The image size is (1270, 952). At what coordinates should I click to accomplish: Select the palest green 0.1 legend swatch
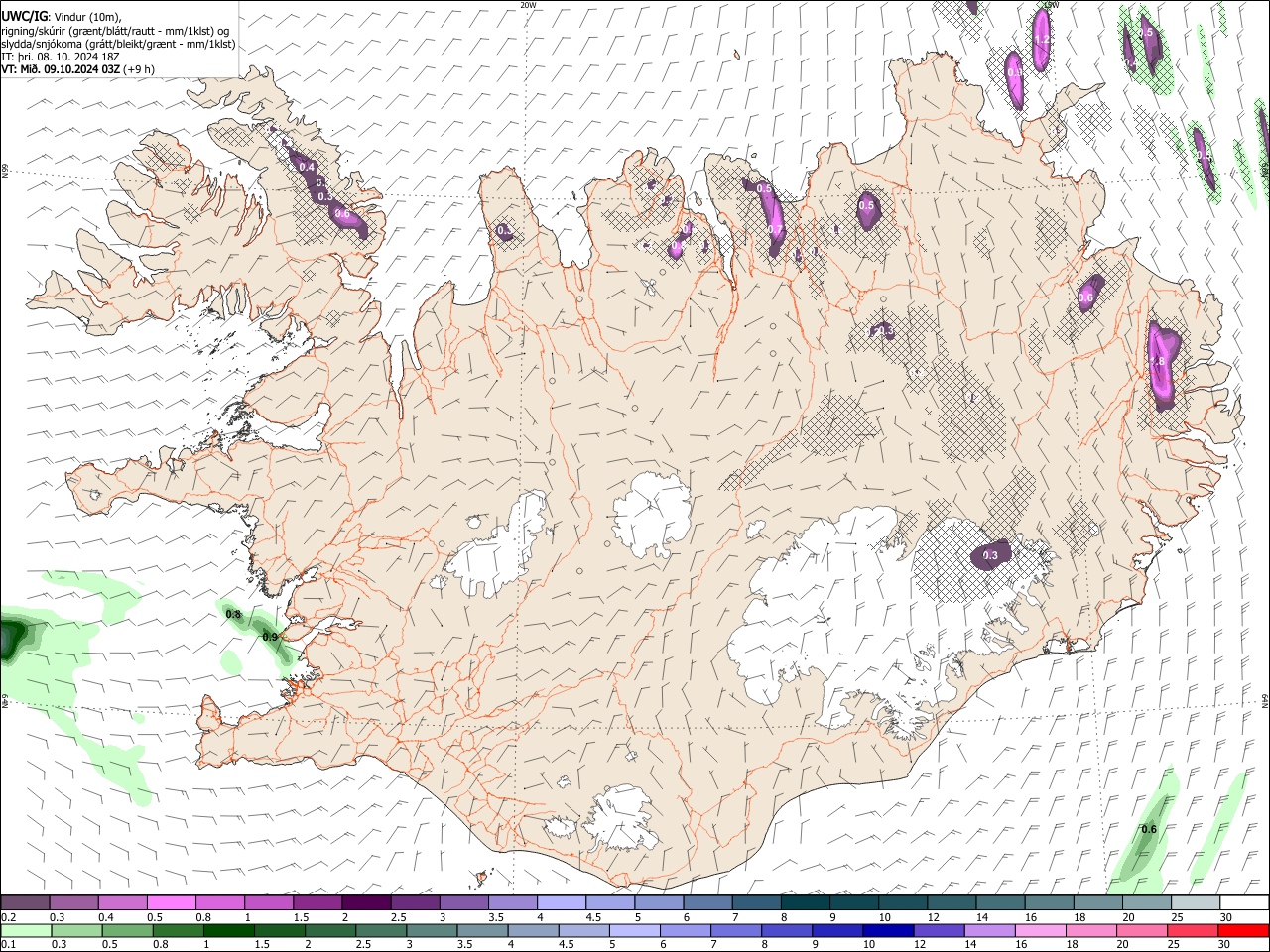tap(26, 930)
